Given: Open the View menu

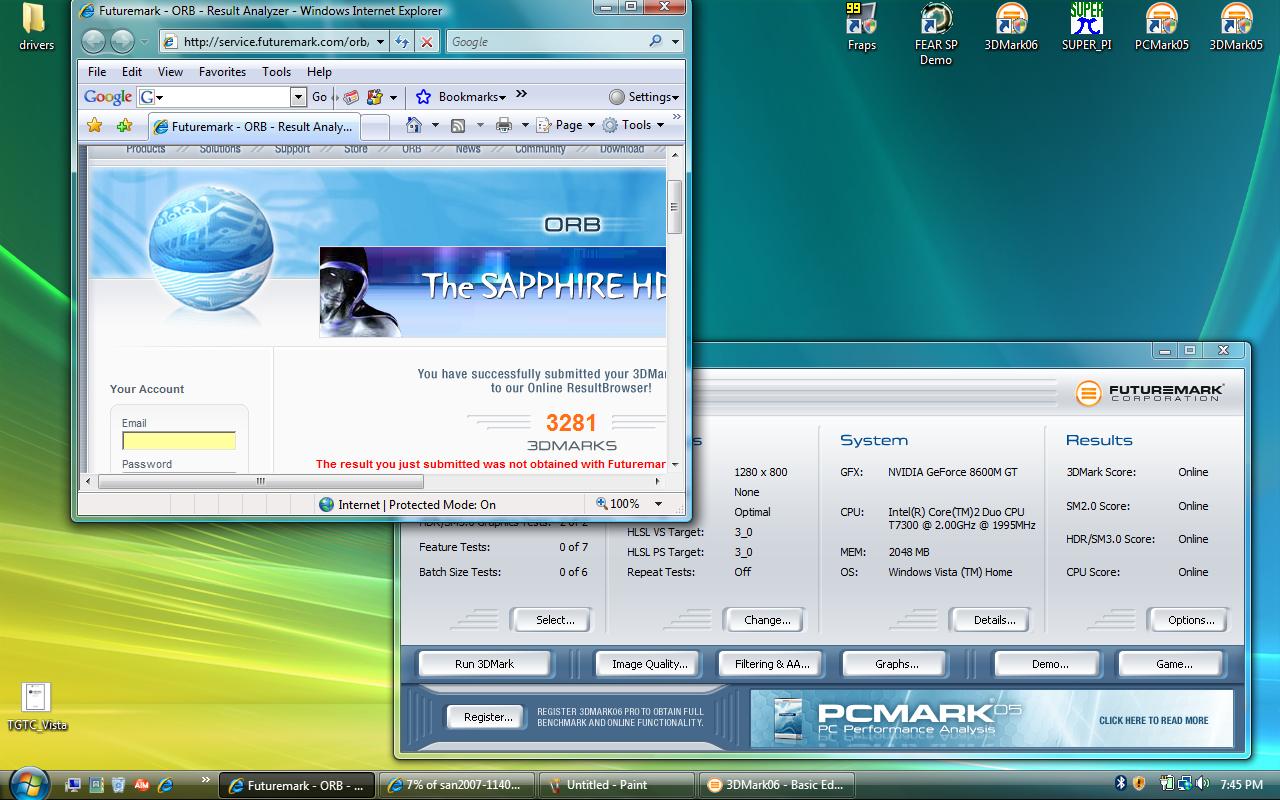Looking at the screenshot, I should click(170, 71).
